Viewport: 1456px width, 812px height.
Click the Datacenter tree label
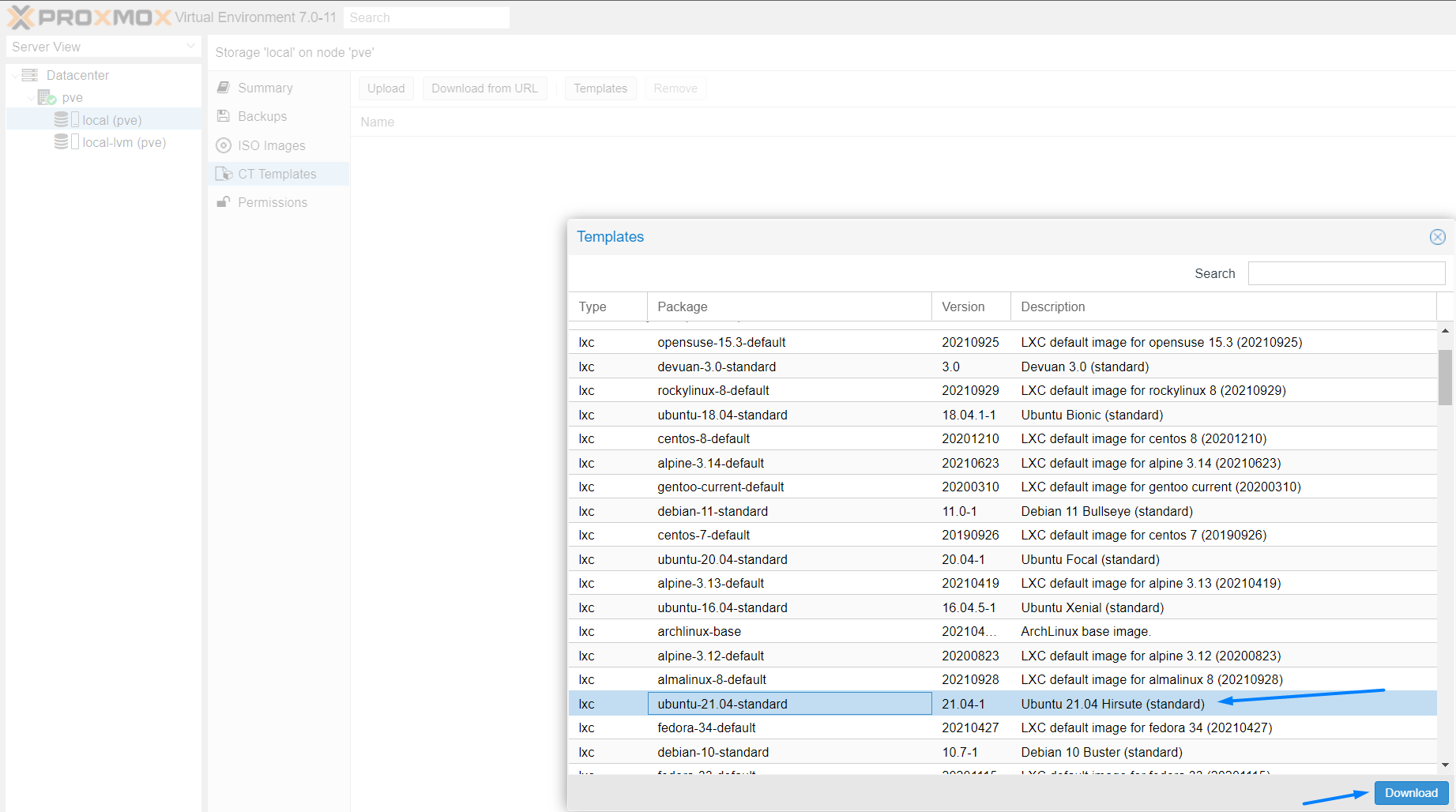[x=77, y=75]
